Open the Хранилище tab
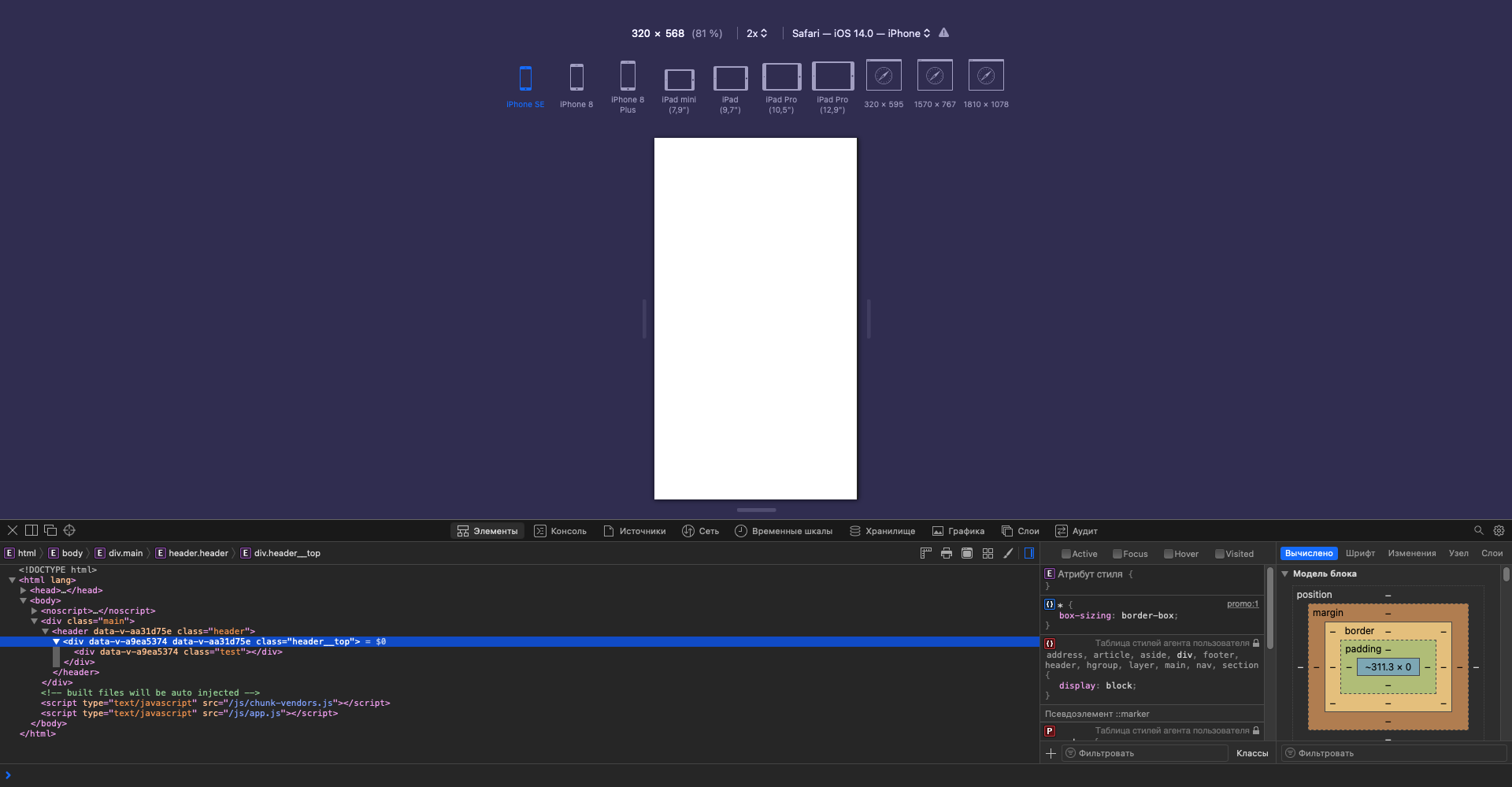This screenshot has width=1512, height=787. coord(882,531)
